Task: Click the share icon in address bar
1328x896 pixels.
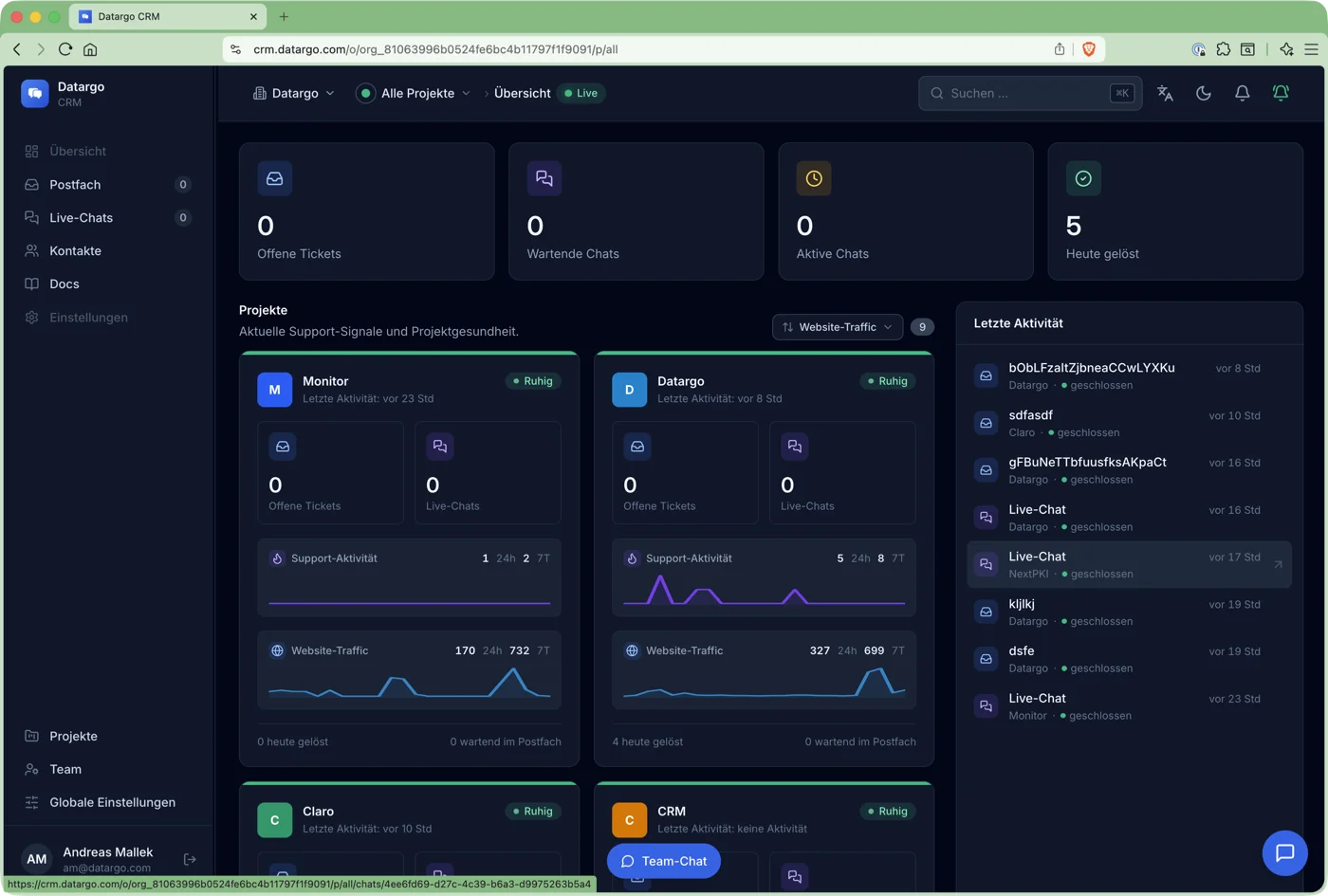Action: (1060, 49)
